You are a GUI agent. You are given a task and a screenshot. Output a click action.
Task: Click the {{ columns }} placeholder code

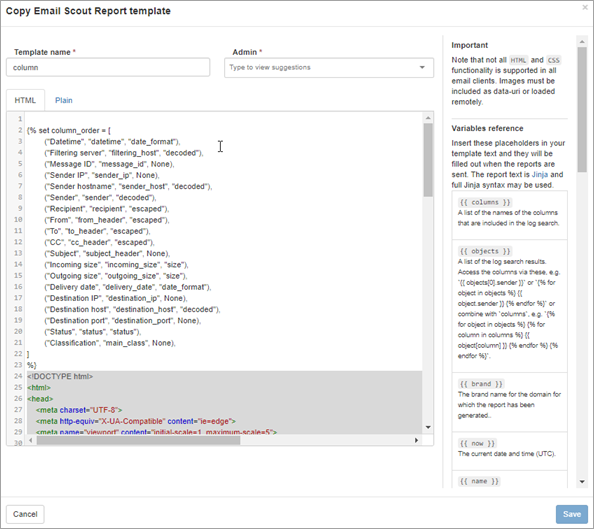[485, 202]
